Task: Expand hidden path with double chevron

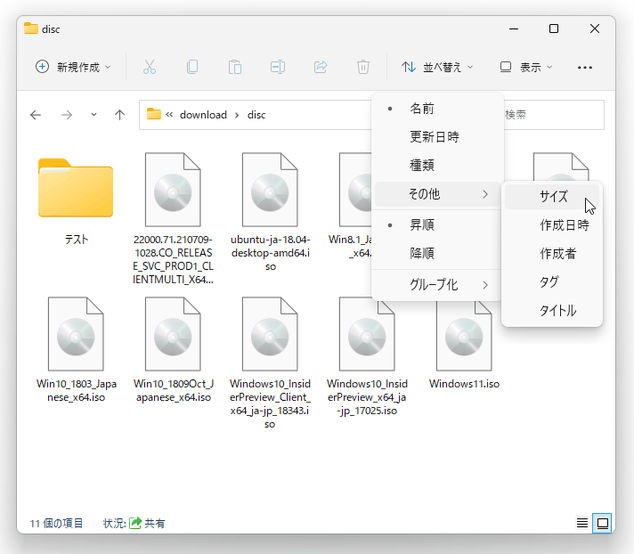Action: click(169, 115)
